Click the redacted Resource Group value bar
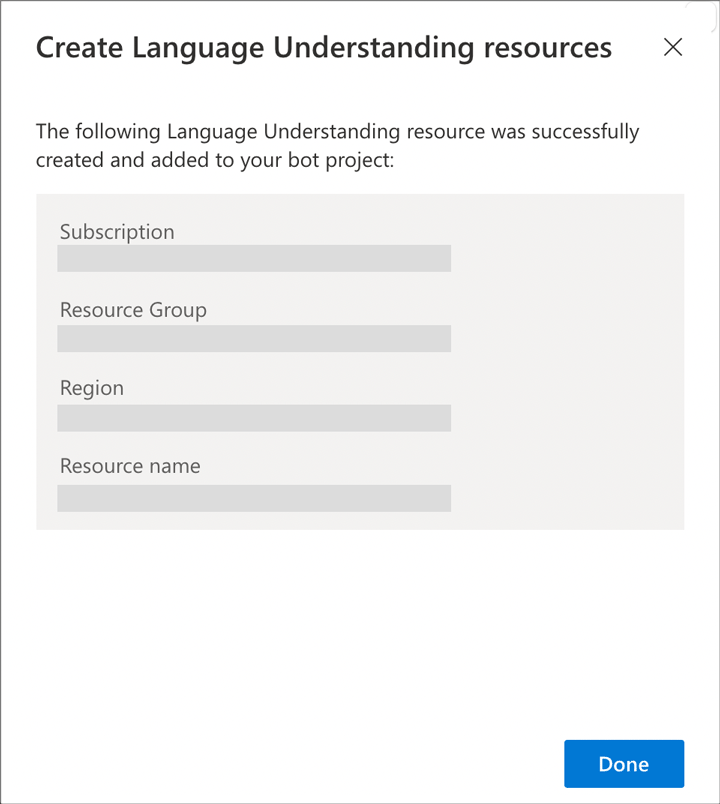Viewport: 720px width, 804px height. [x=254, y=338]
